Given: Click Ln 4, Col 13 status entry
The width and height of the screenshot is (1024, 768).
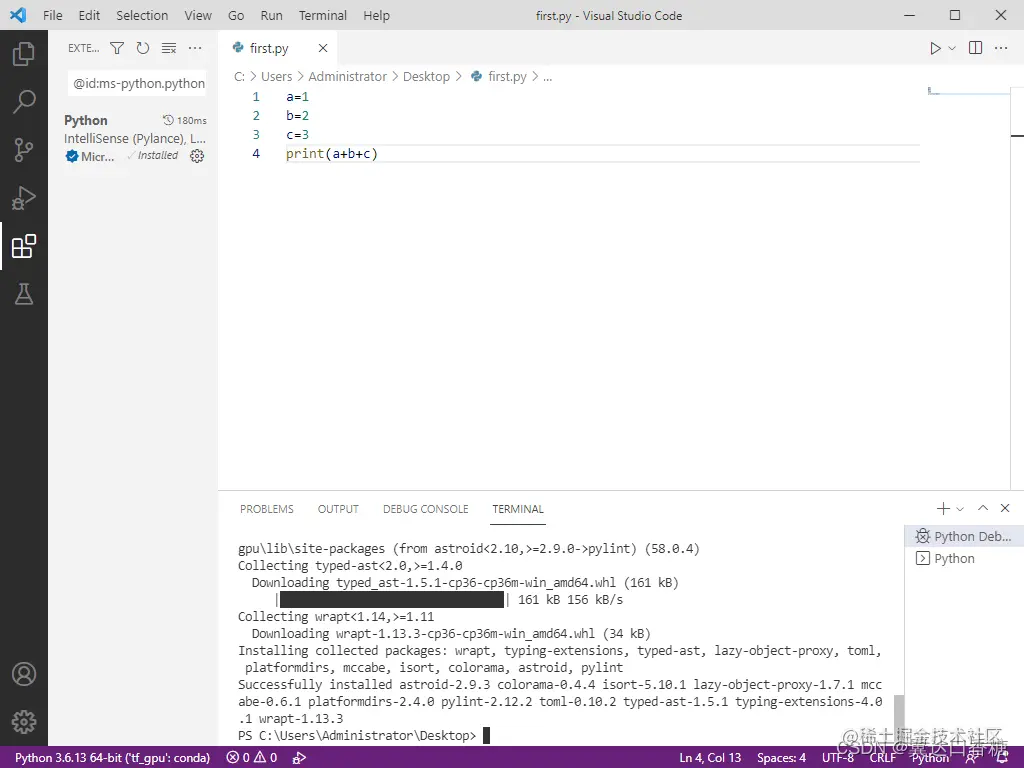Looking at the screenshot, I should pyautogui.click(x=710, y=758).
